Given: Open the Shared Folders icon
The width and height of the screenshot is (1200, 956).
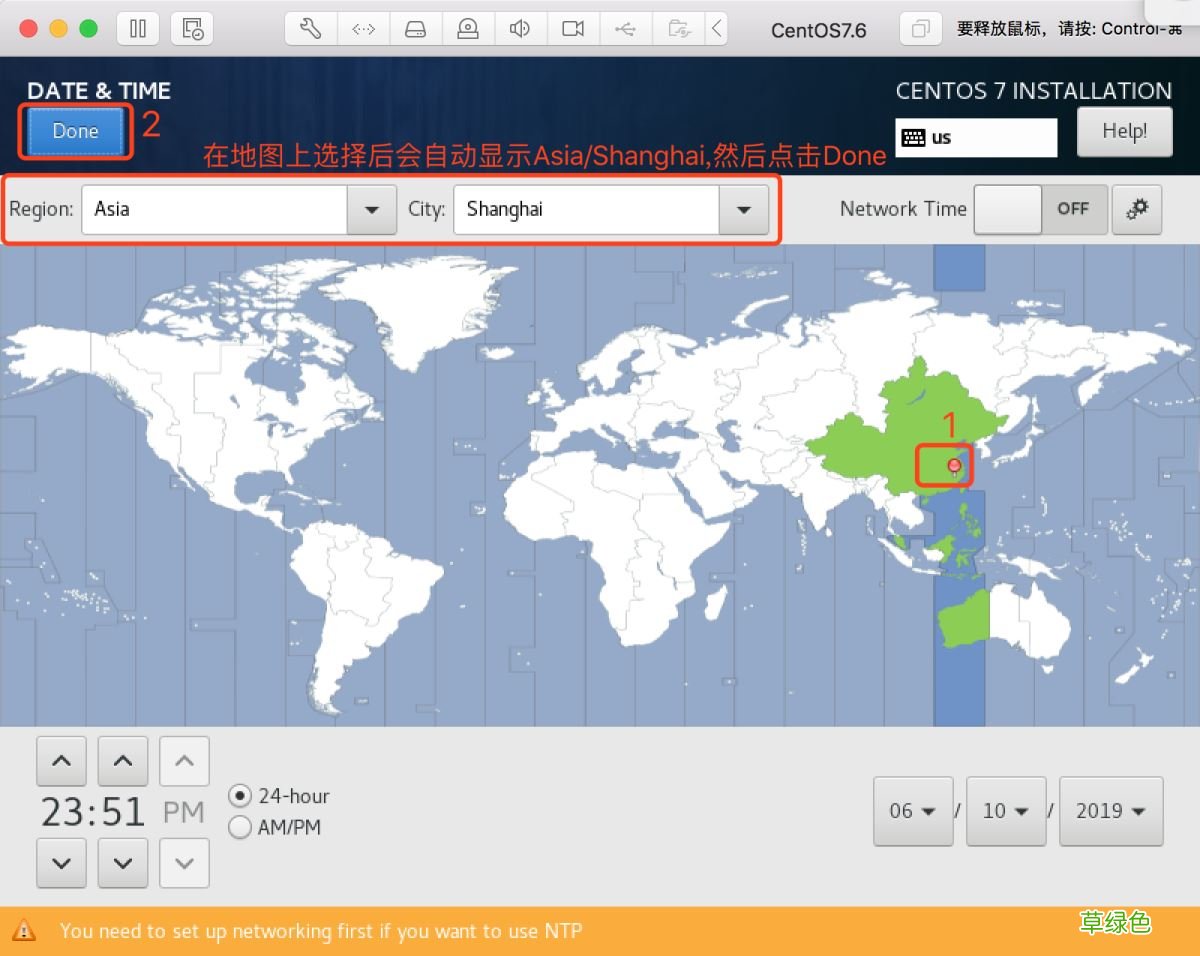Looking at the screenshot, I should tap(678, 29).
